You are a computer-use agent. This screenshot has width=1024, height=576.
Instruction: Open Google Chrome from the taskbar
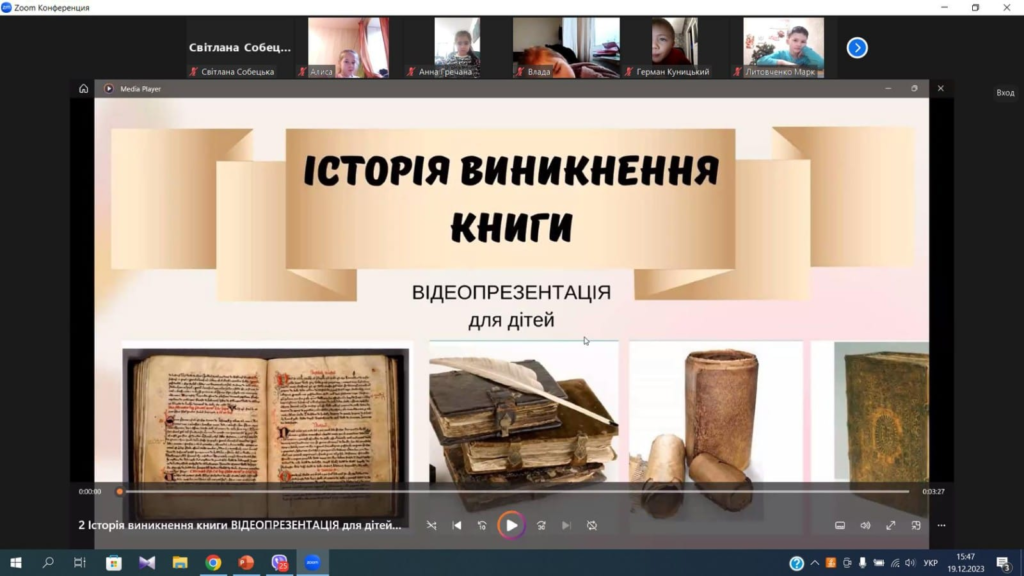tap(213, 562)
